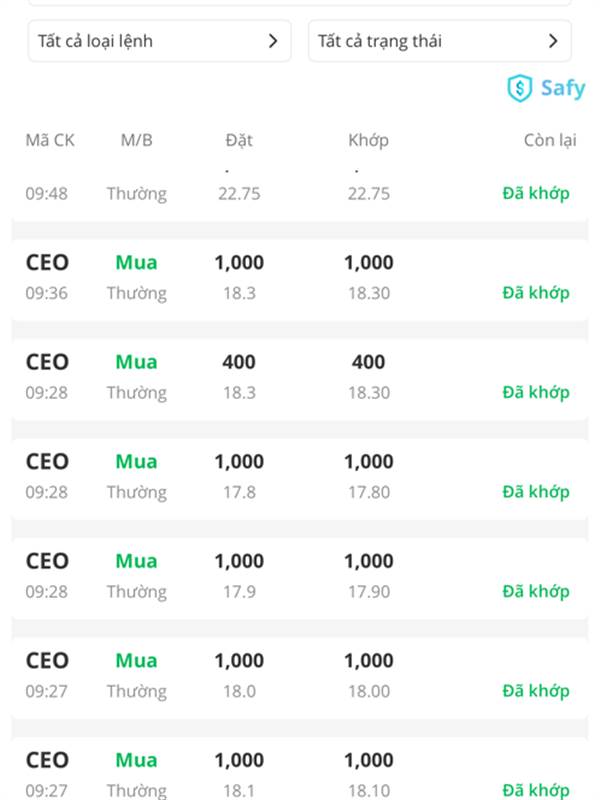Image resolution: width=600 pixels, height=800 pixels.
Task: Click the chevron arrow beside 'Tất cả loại lệnh'
Action: click(273, 41)
